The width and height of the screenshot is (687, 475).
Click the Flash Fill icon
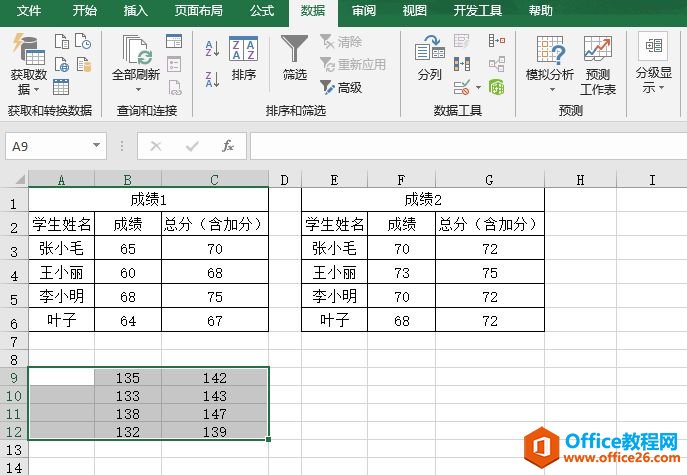tap(461, 41)
